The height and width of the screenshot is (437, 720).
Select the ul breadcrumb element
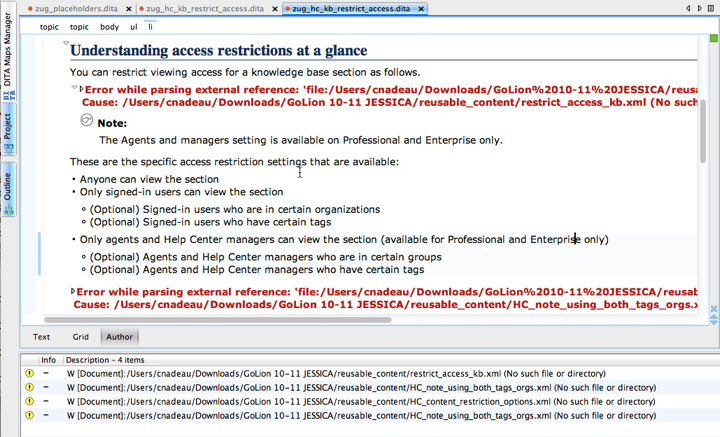tap(134, 27)
